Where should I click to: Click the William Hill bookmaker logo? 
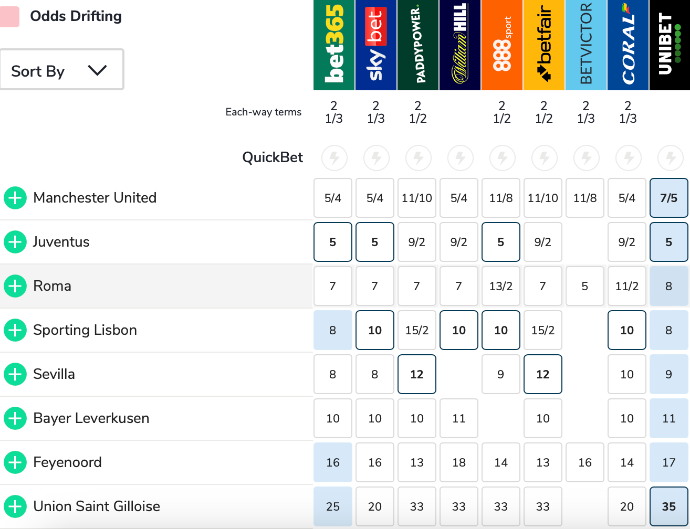(x=459, y=45)
